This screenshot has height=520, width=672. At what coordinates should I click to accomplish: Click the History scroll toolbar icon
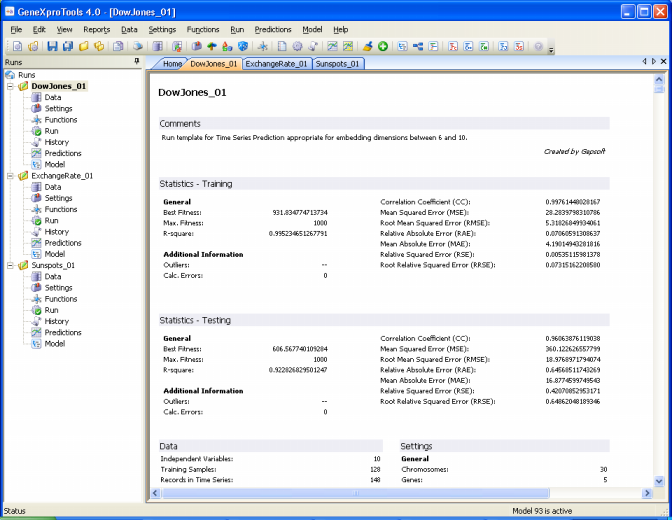click(x=313, y=46)
